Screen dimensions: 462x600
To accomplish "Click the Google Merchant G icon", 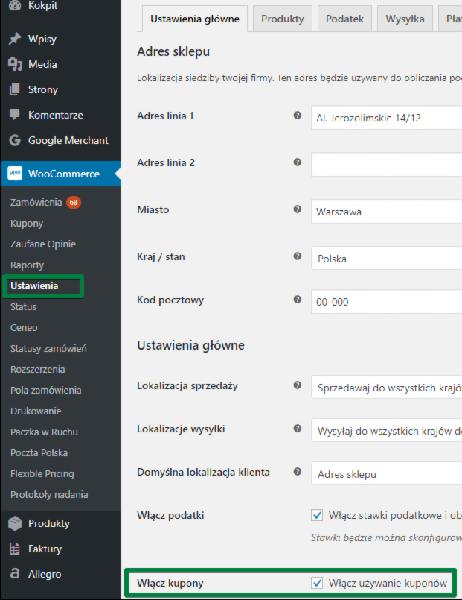I will coord(15,140).
